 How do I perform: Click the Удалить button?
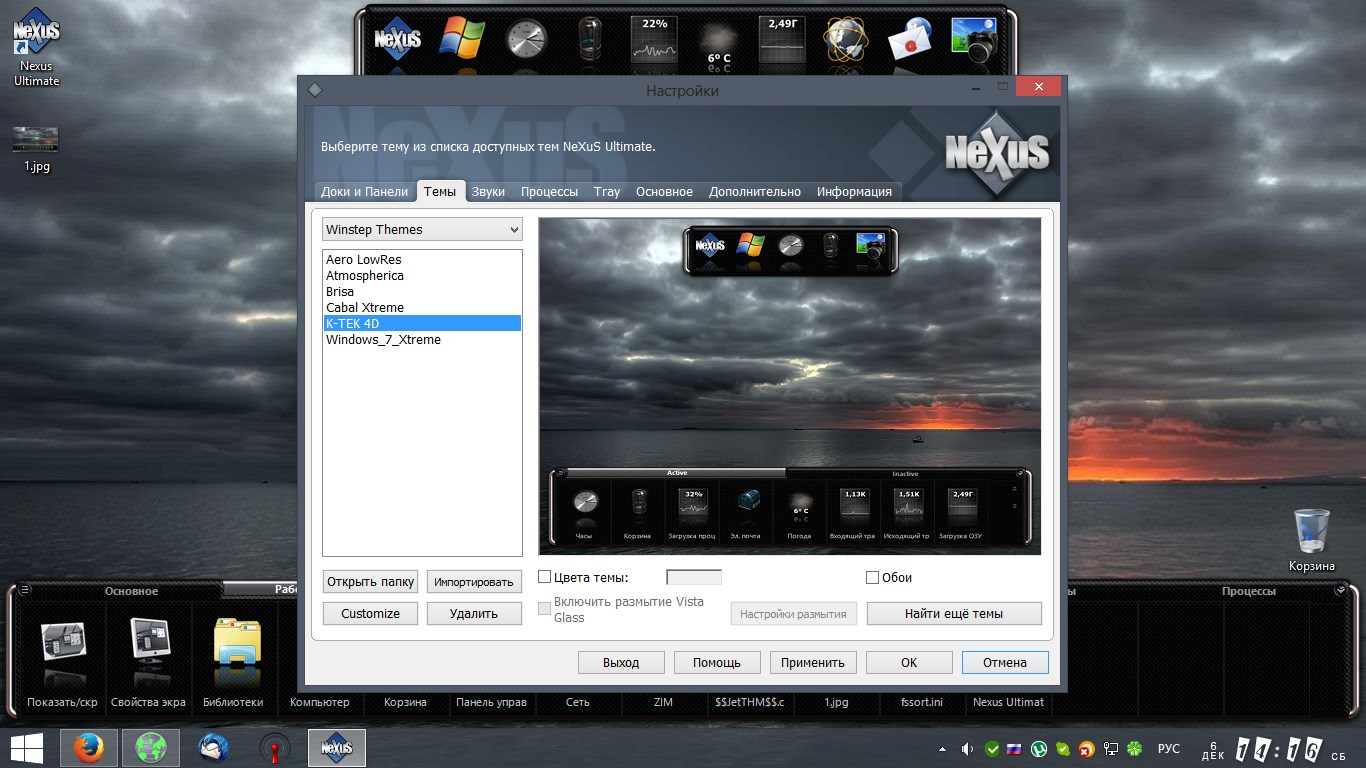pyautogui.click(x=474, y=613)
